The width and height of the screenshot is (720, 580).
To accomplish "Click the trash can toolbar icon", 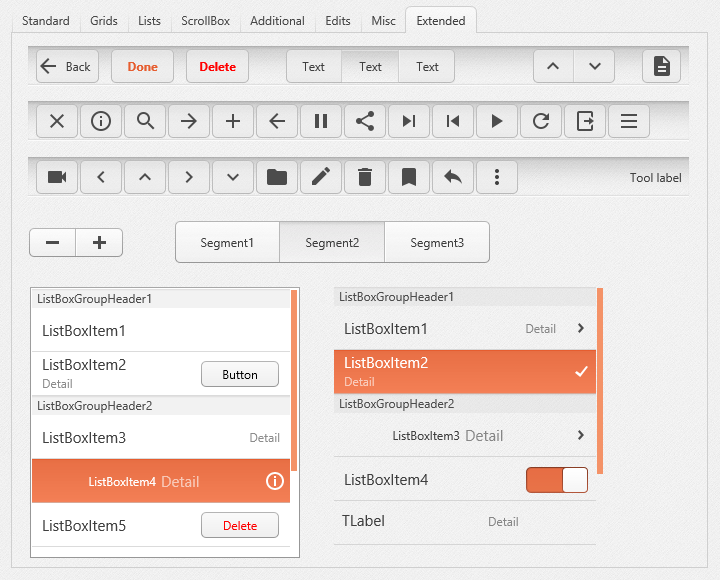I will 365,177.
